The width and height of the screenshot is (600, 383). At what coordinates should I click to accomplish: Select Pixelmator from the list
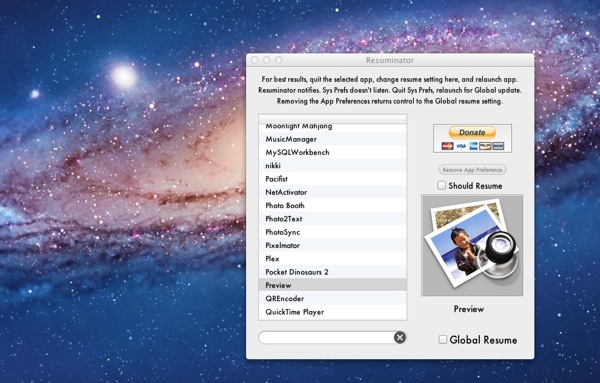pyautogui.click(x=333, y=245)
